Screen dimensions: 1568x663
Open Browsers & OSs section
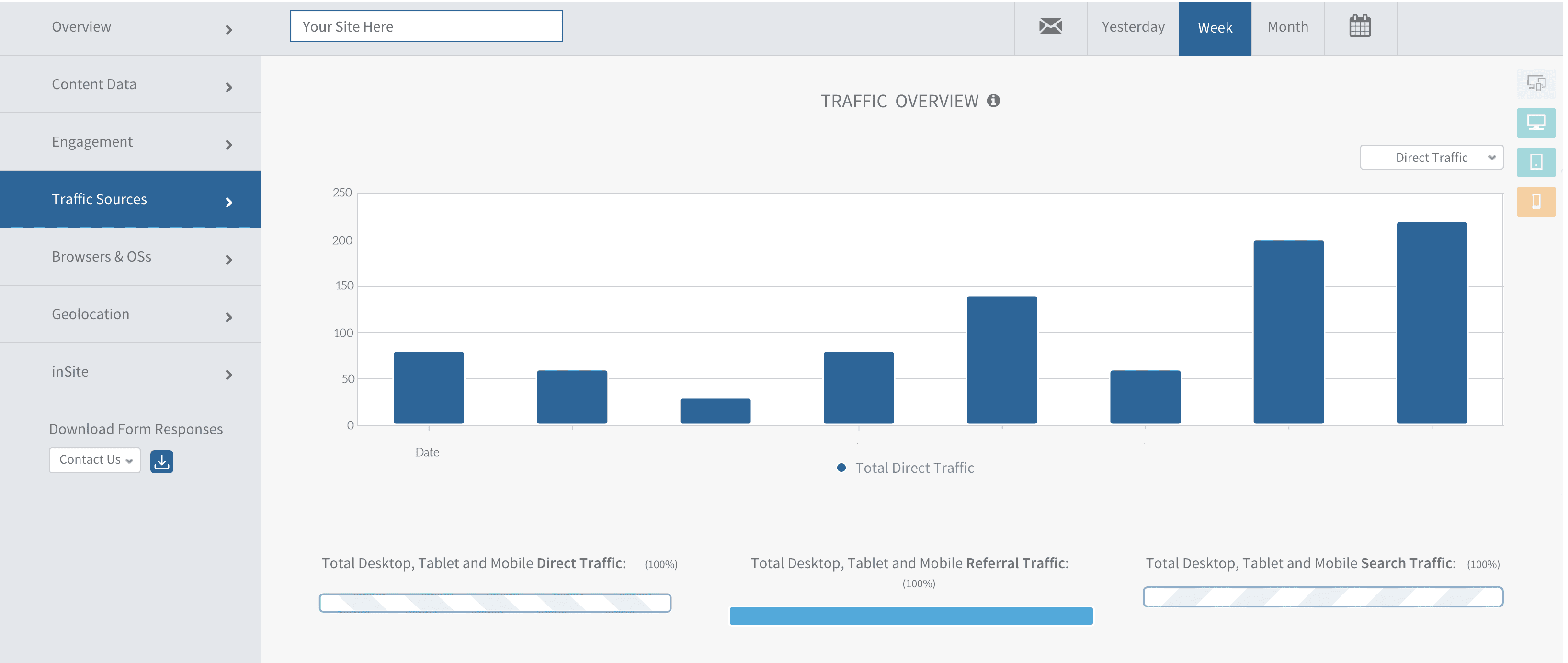[130, 256]
